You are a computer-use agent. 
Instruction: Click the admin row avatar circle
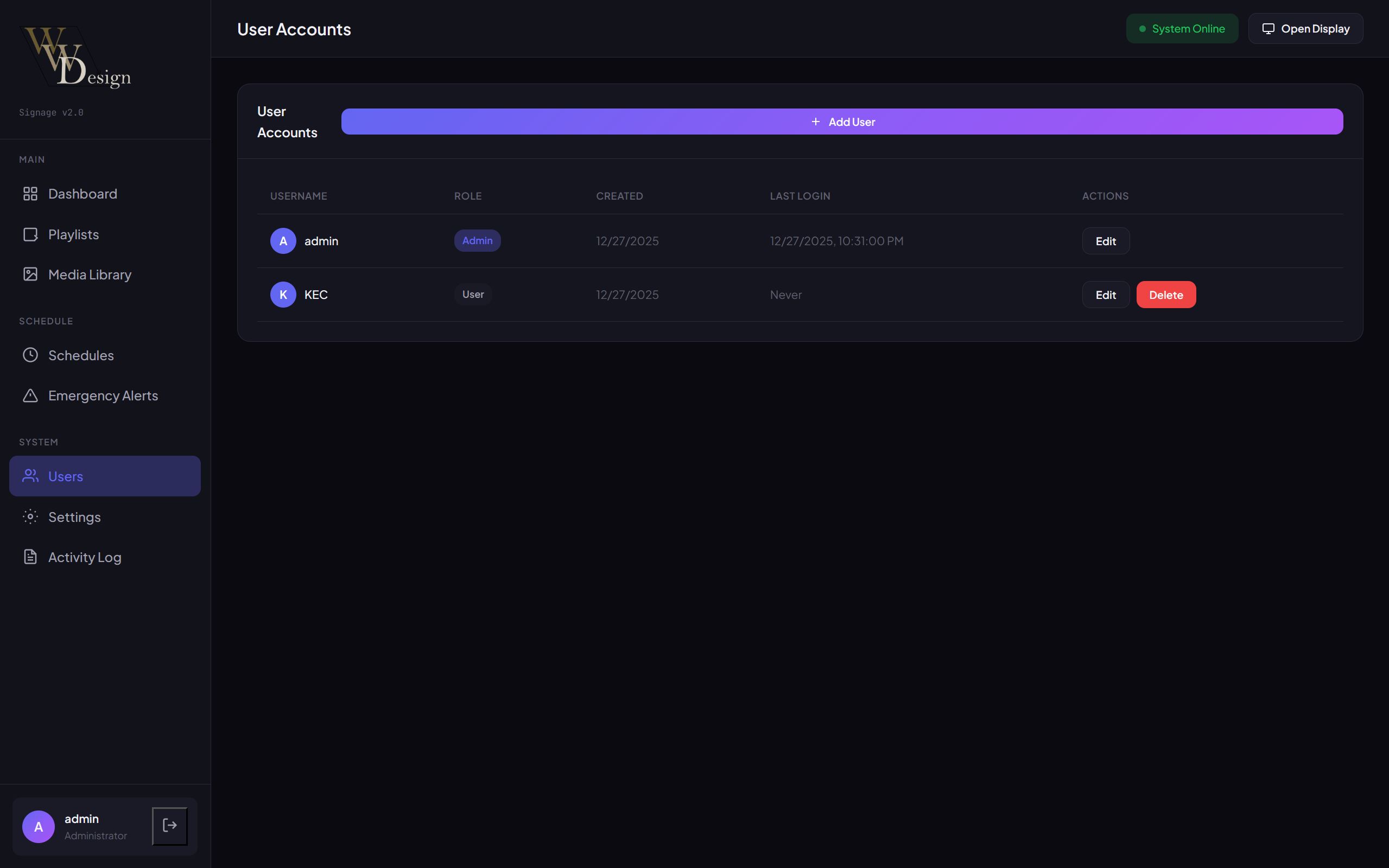click(x=283, y=241)
